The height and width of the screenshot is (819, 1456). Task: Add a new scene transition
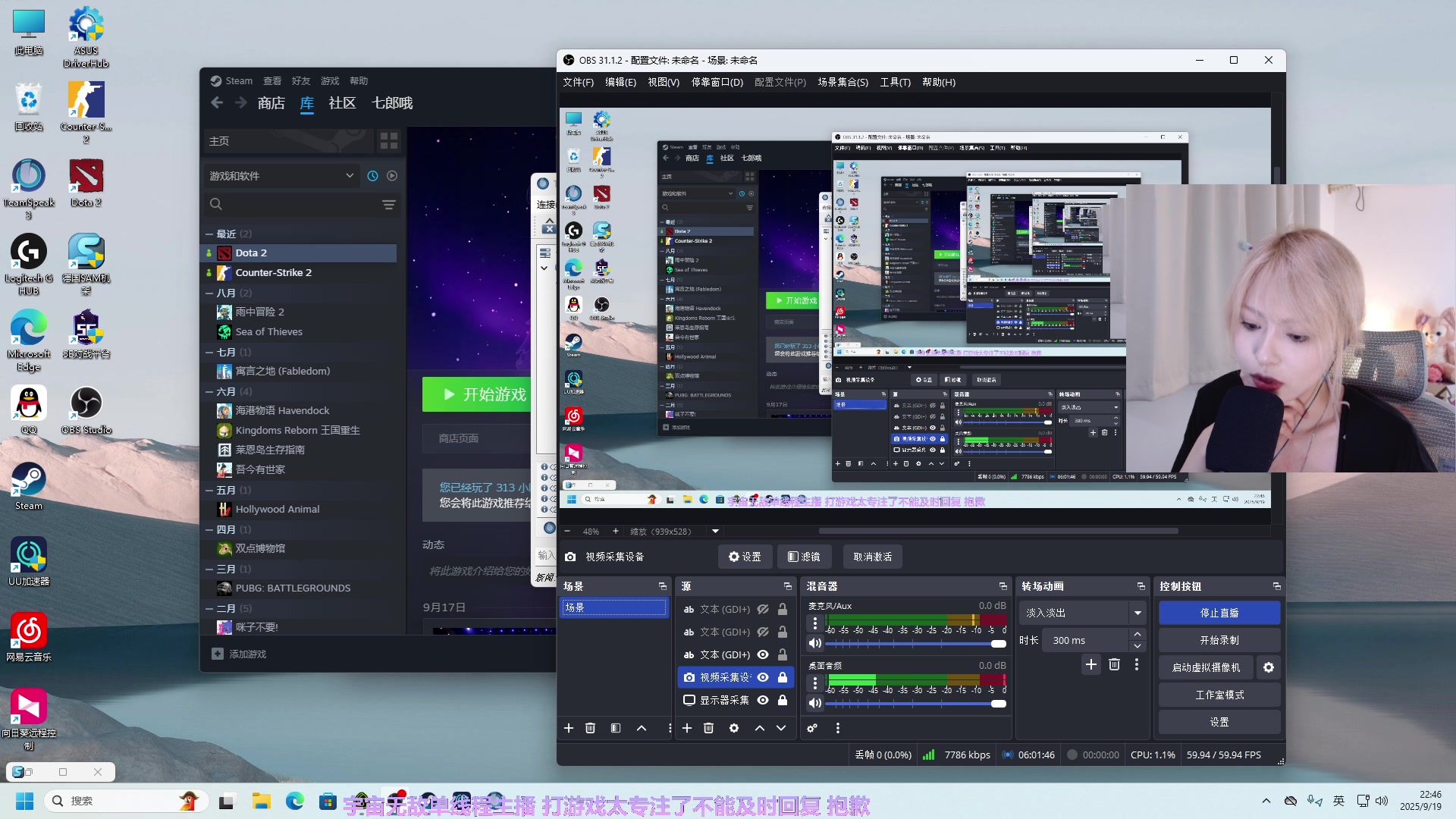pyautogui.click(x=1091, y=665)
